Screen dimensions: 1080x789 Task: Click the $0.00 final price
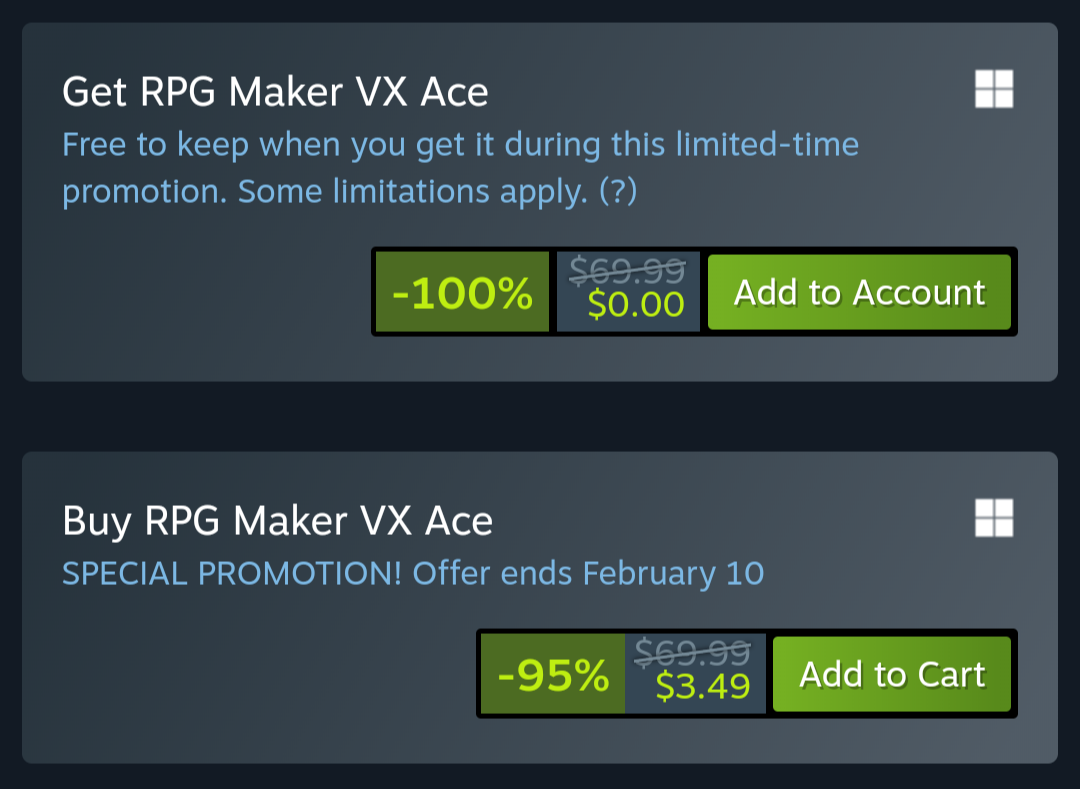(x=636, y=304)
